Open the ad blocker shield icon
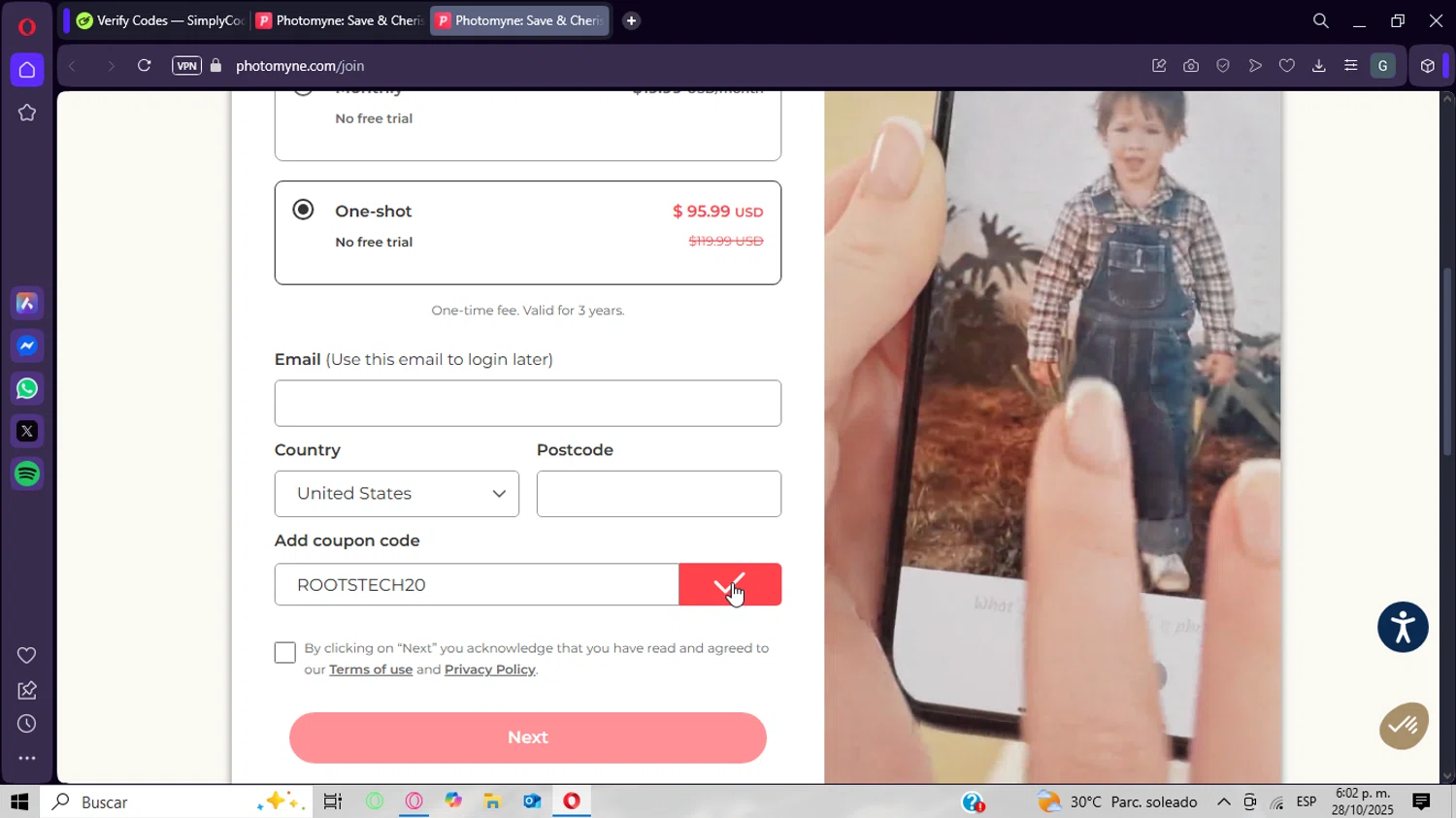 tap(1223, 66)
